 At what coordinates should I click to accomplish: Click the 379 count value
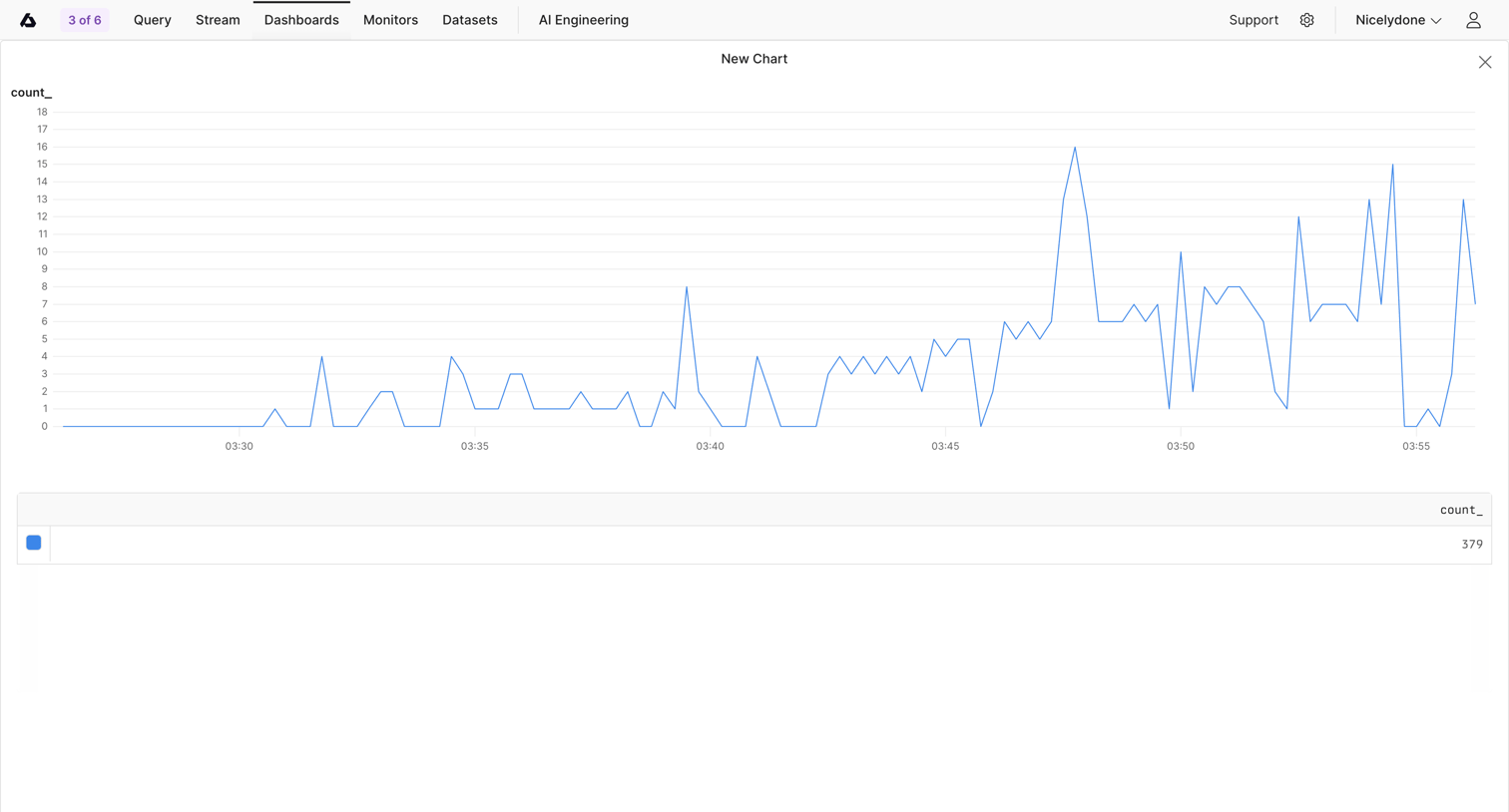pos(1472,545)
